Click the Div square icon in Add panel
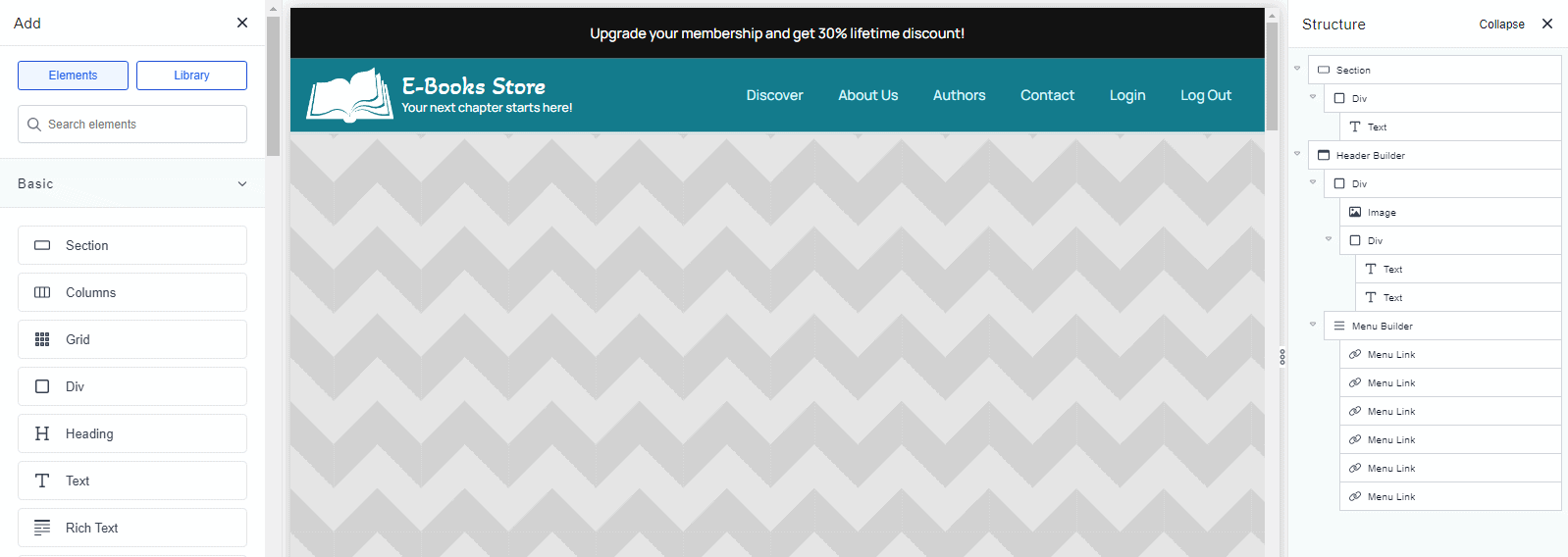Viewport: 1568px width, 557px height. [x=42, y=386]
